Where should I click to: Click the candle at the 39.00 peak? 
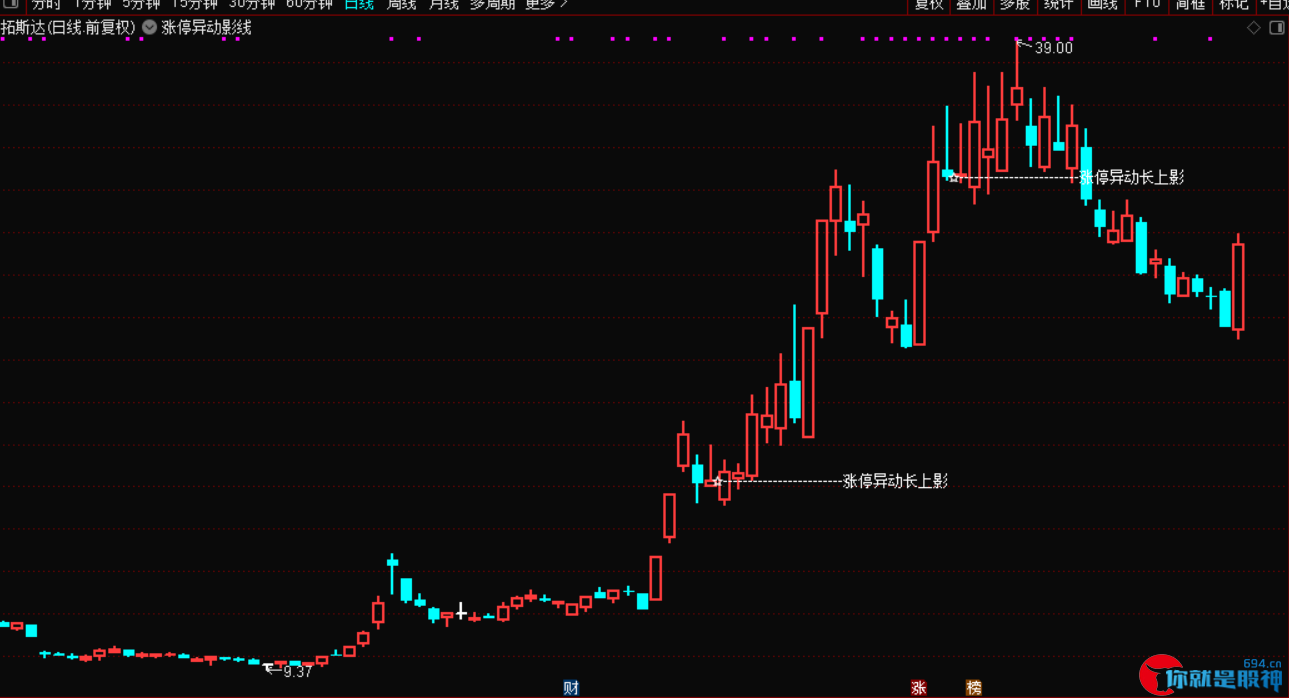pyautogui.click(x=1017, y=95)
